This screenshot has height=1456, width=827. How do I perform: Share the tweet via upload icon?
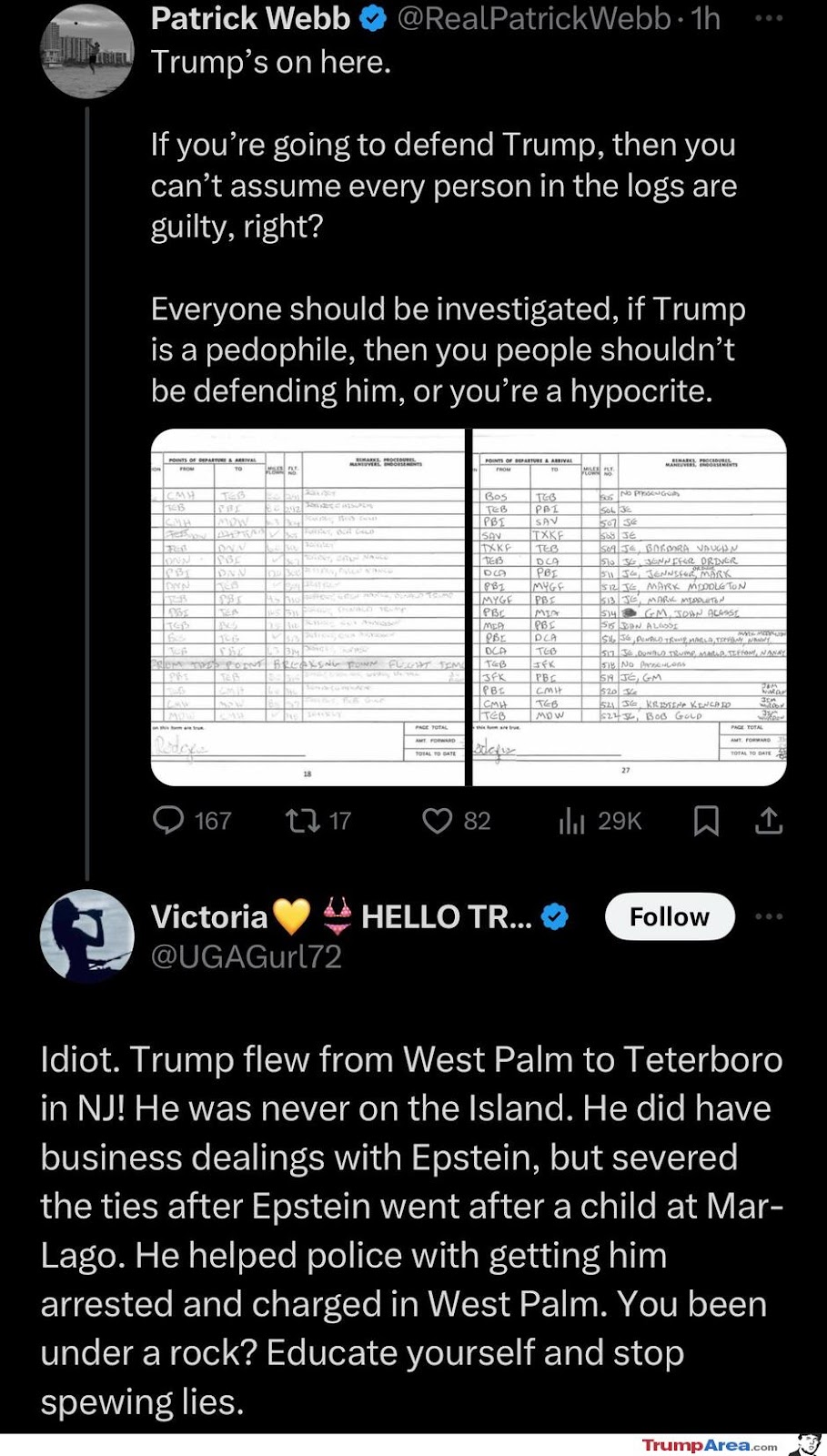pyautogui.click(x=769, y=821)
